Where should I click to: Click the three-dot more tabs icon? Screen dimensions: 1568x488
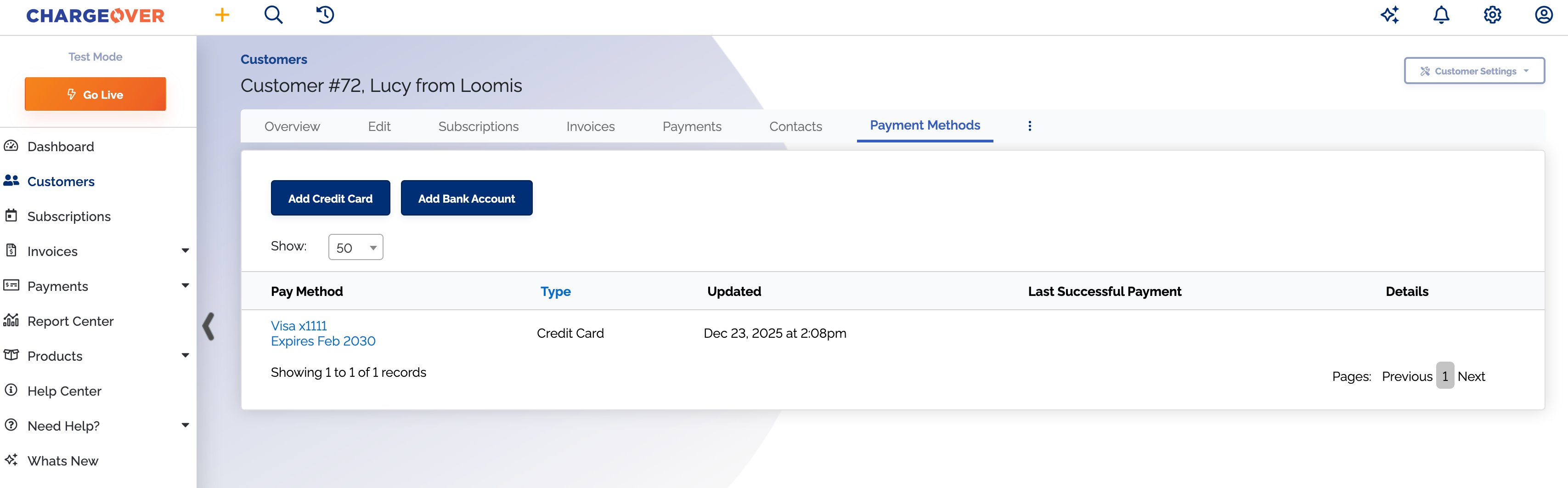point(1029,126)
